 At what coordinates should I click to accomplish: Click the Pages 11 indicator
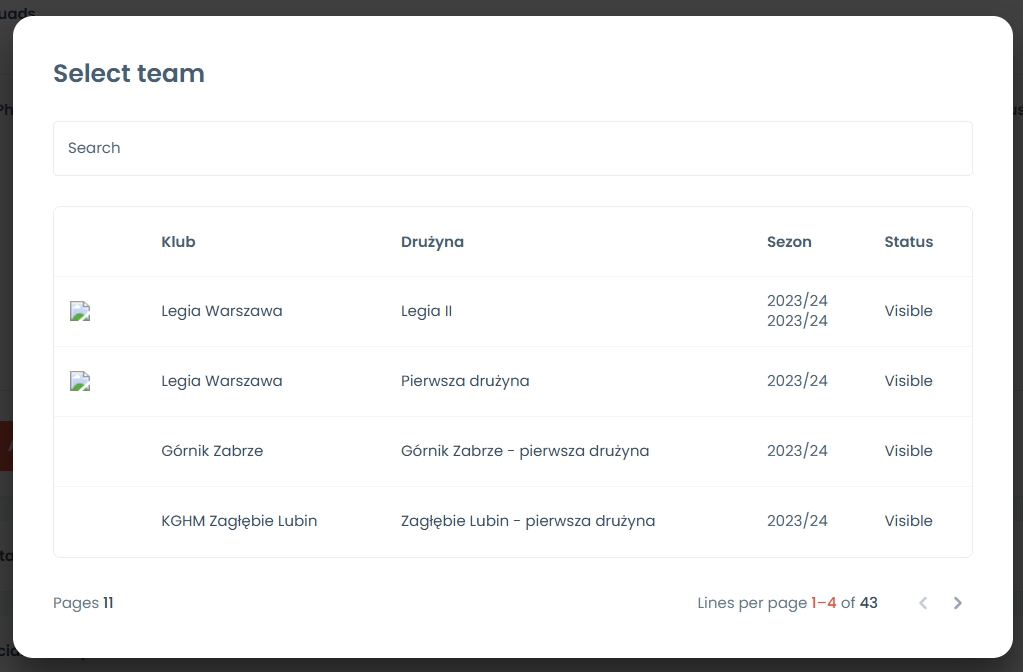83,603
